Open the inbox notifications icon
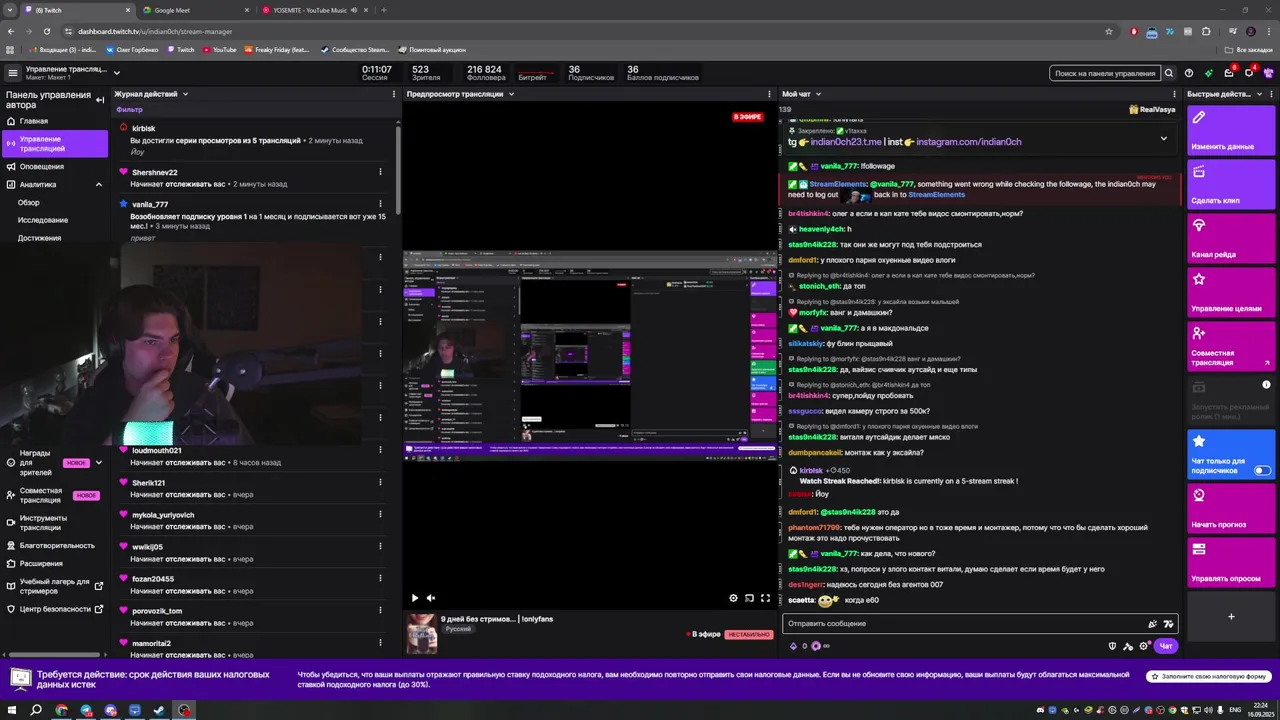Screen dimensions: 1280x720 (x=1229, y=73)
